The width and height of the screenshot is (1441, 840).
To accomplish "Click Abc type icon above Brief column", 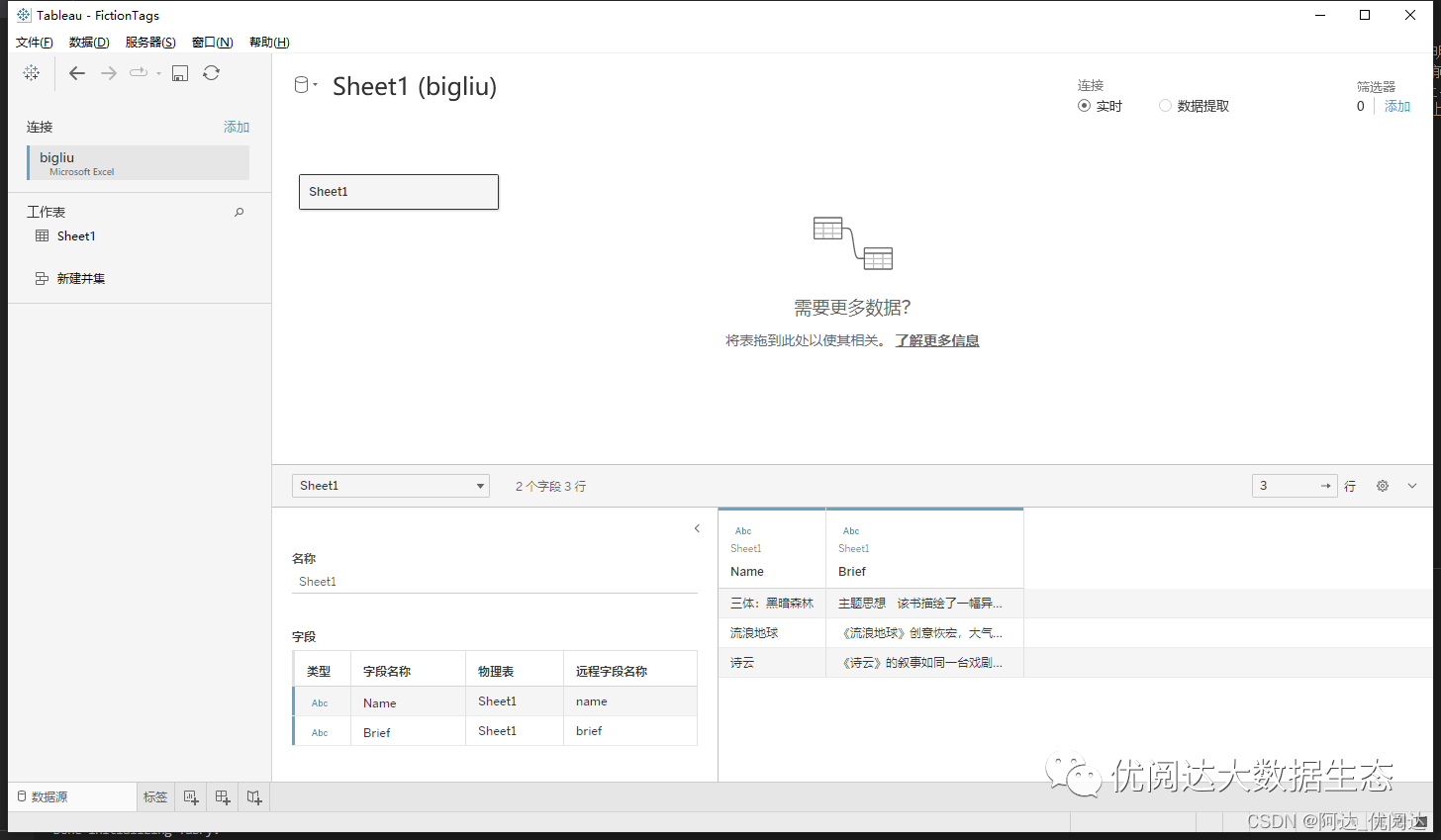I will pyautogui.click(x=851, y=531).
